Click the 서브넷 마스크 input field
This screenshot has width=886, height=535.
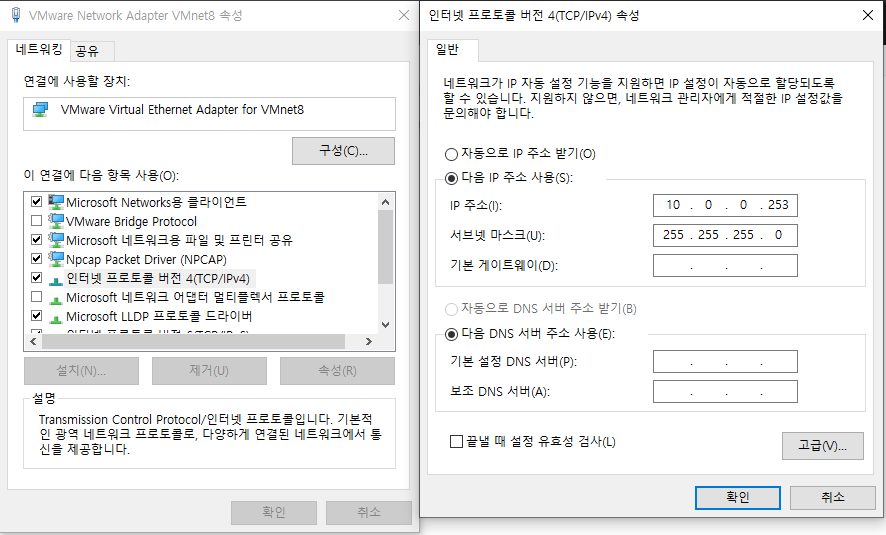[725, 235]
